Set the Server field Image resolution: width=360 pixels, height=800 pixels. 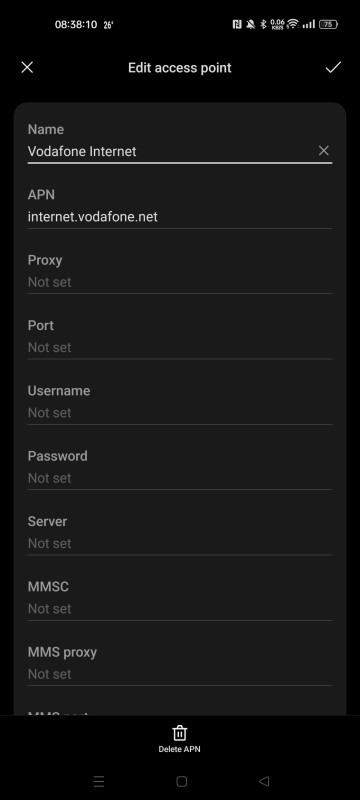(x=179, y=534)
